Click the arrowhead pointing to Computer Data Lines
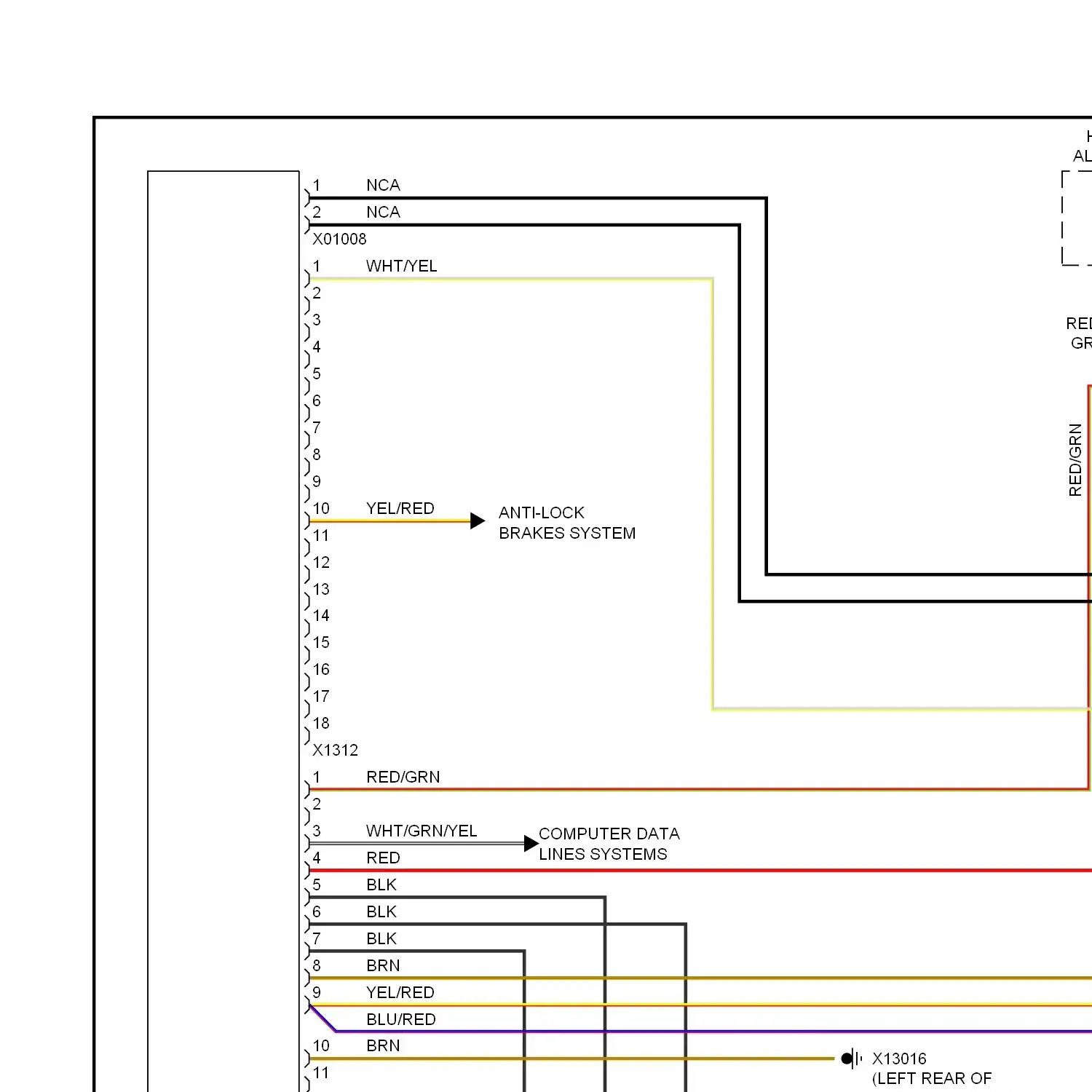1092x1092 pixels. [531, 844]
